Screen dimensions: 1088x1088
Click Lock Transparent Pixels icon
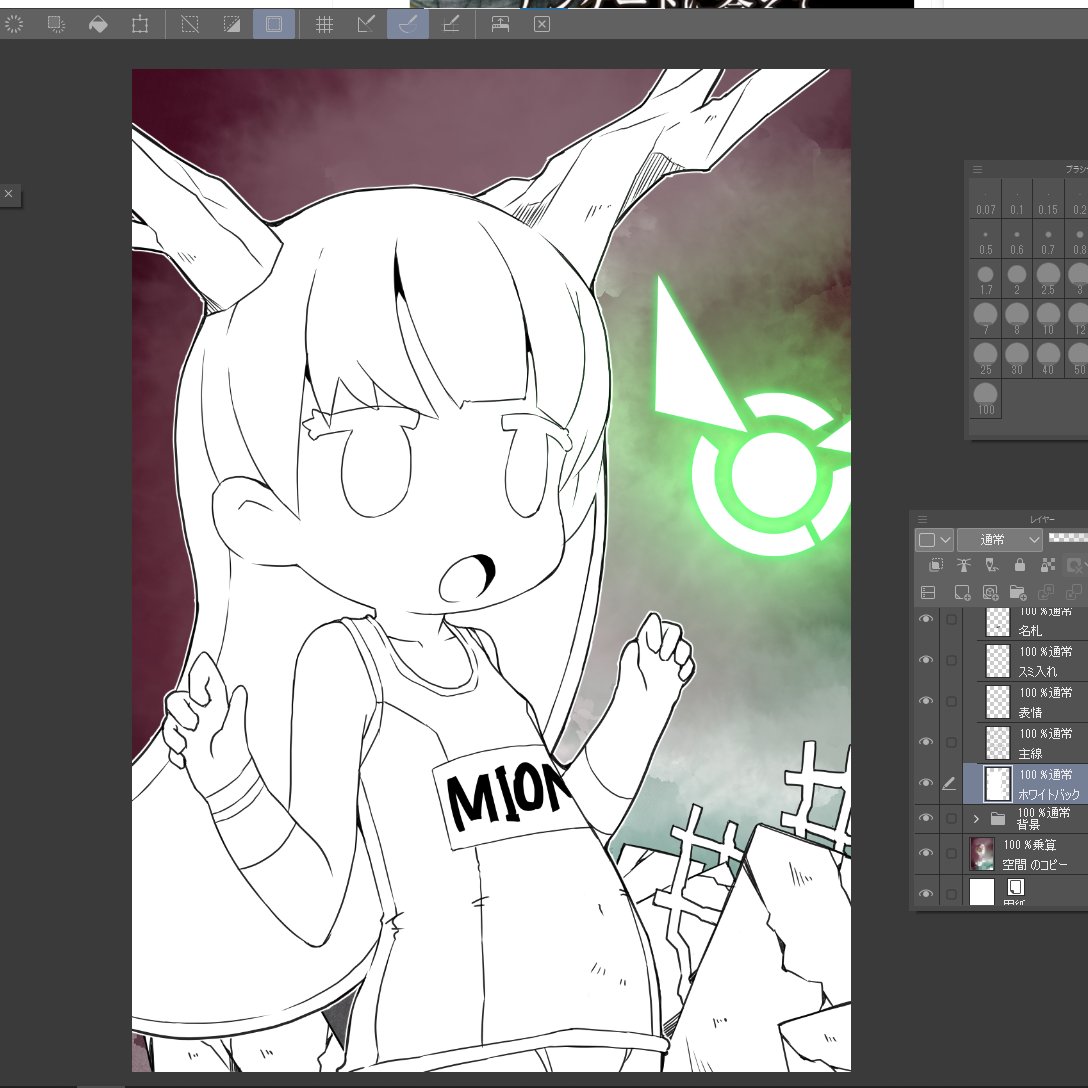click(1048, 565)
